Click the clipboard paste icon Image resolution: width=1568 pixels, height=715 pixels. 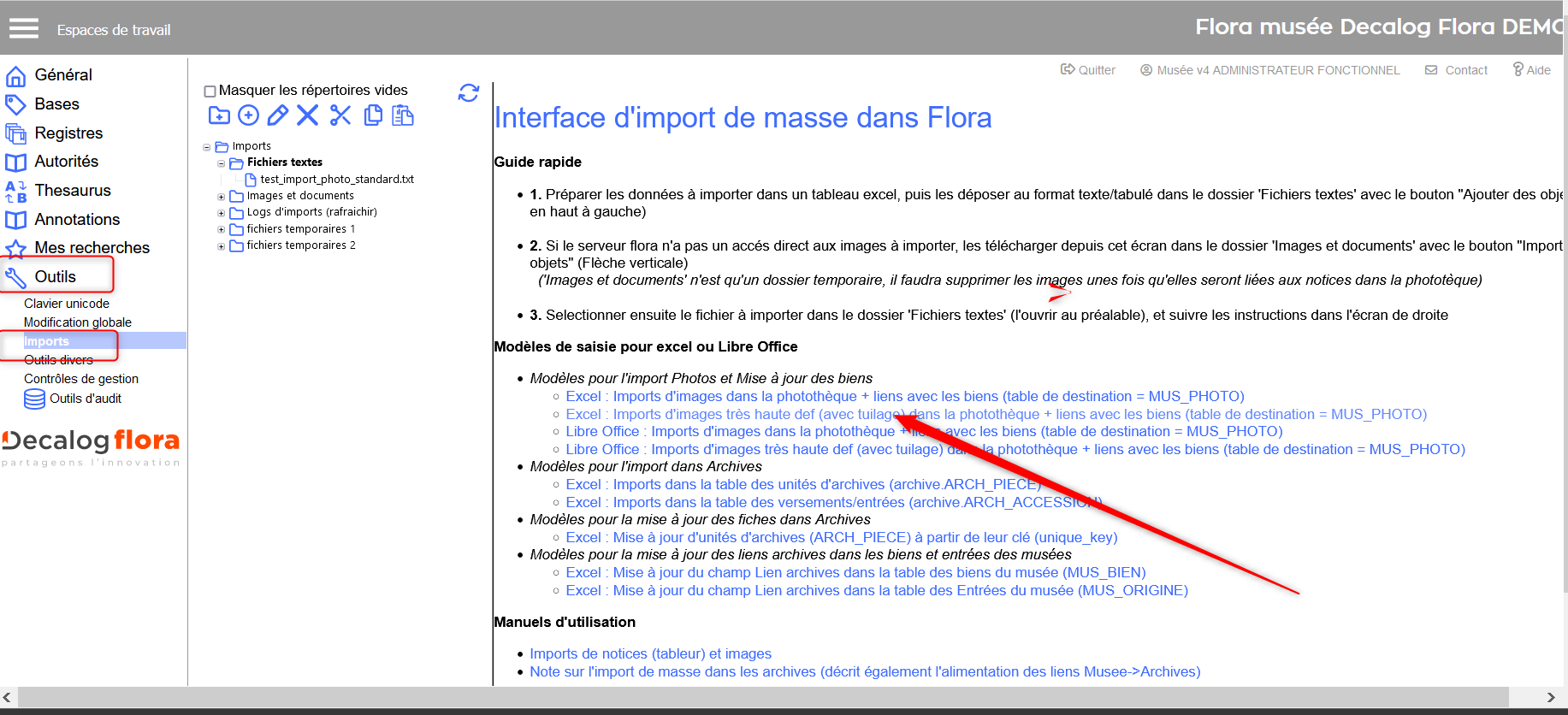pyautogui.click(x=403, y=115)
